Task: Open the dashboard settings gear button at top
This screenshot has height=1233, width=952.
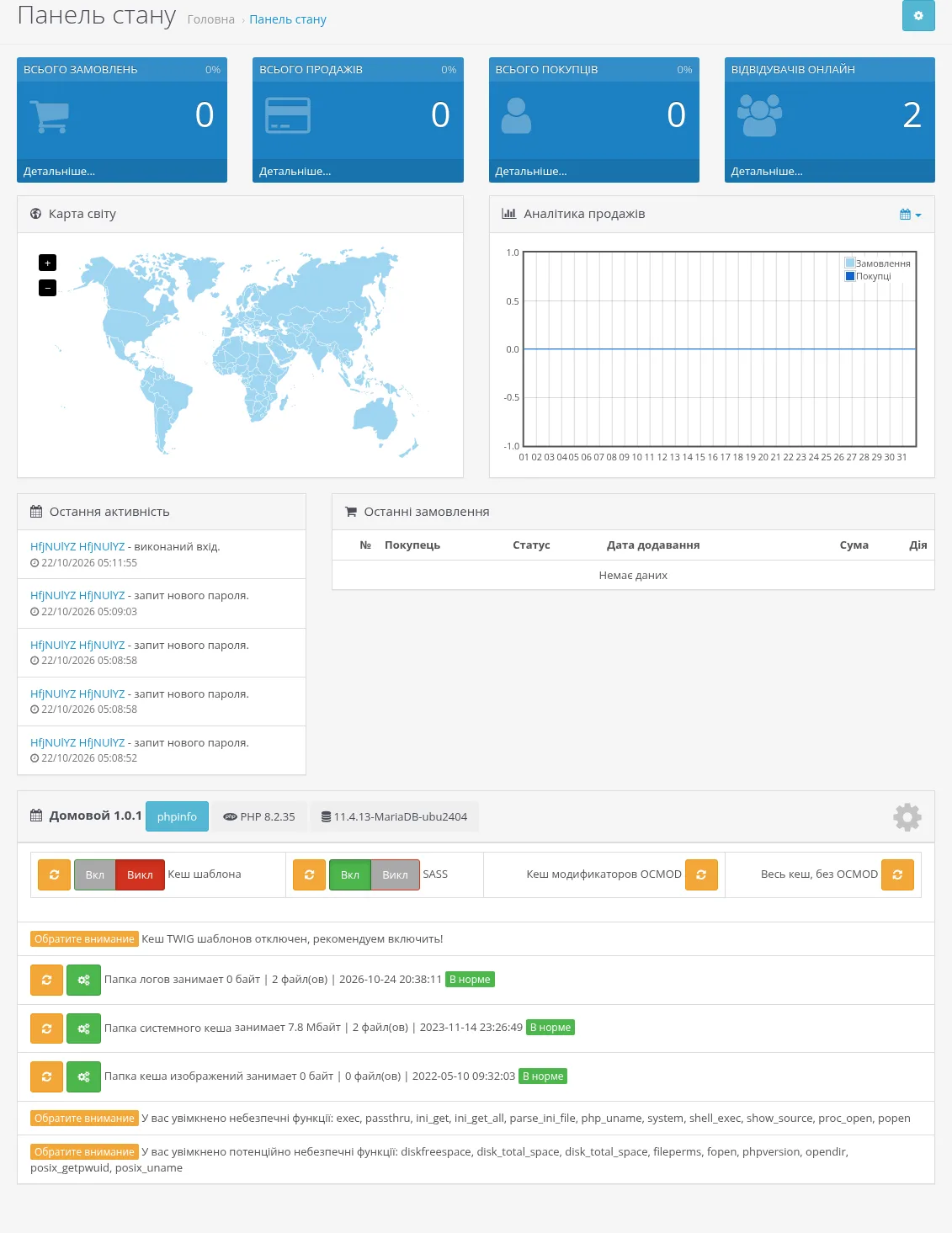Action: click(x=918, y=15)
